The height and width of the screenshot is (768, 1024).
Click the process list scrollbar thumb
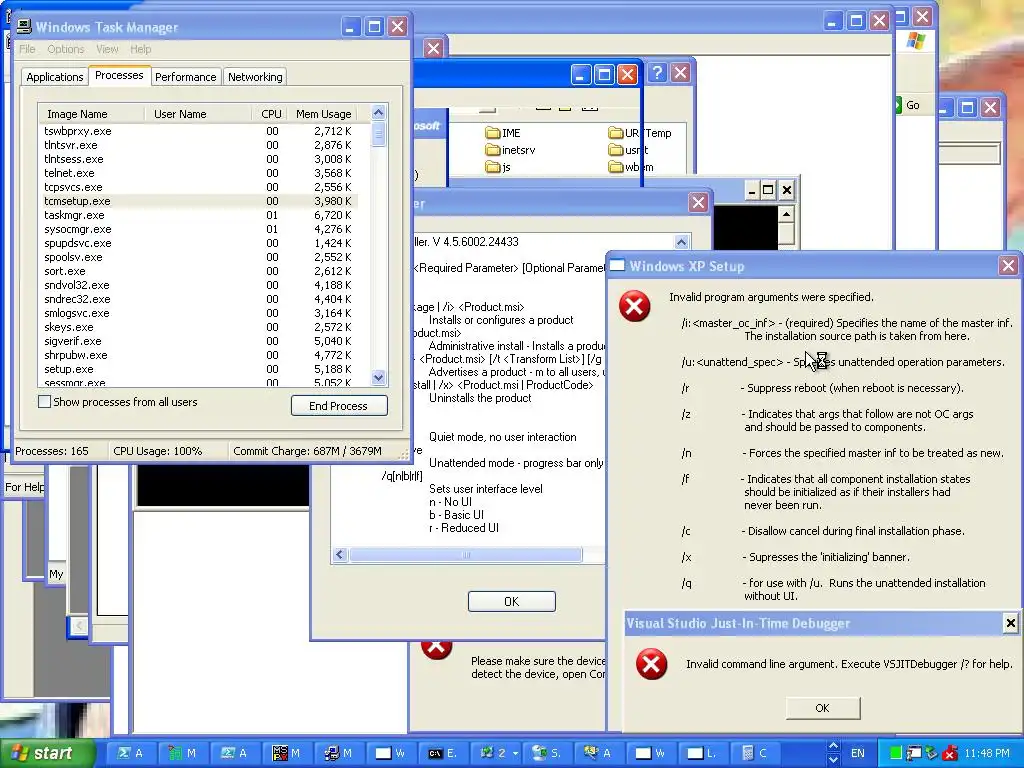pyautogui.click(x=378, y=135)
